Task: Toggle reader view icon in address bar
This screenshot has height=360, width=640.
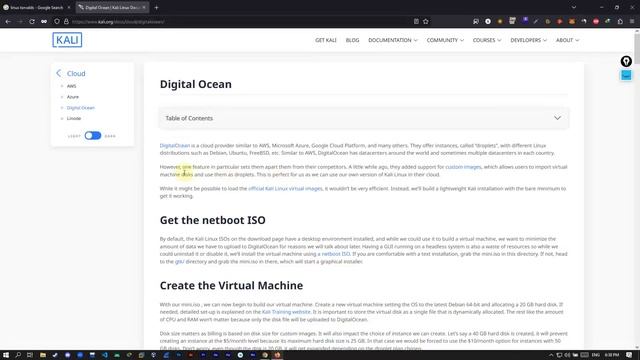Action: (x=416, y=22)
